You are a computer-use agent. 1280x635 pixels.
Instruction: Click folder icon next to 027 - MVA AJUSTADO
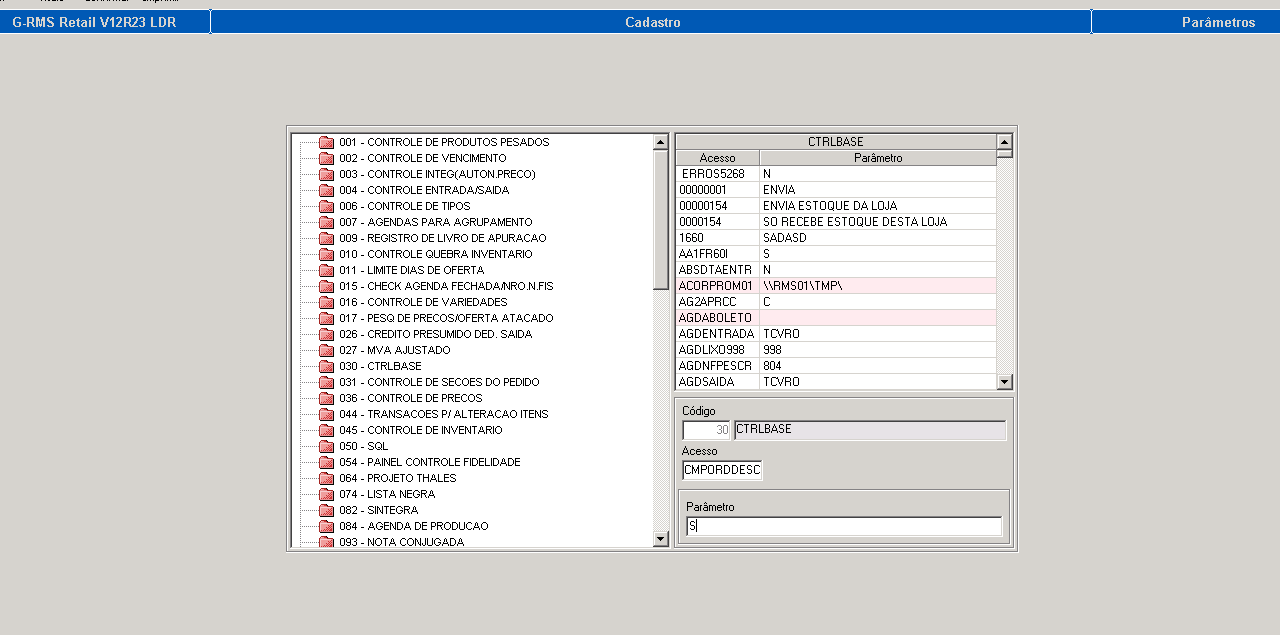pyautogui.click(x=326, y=350)
